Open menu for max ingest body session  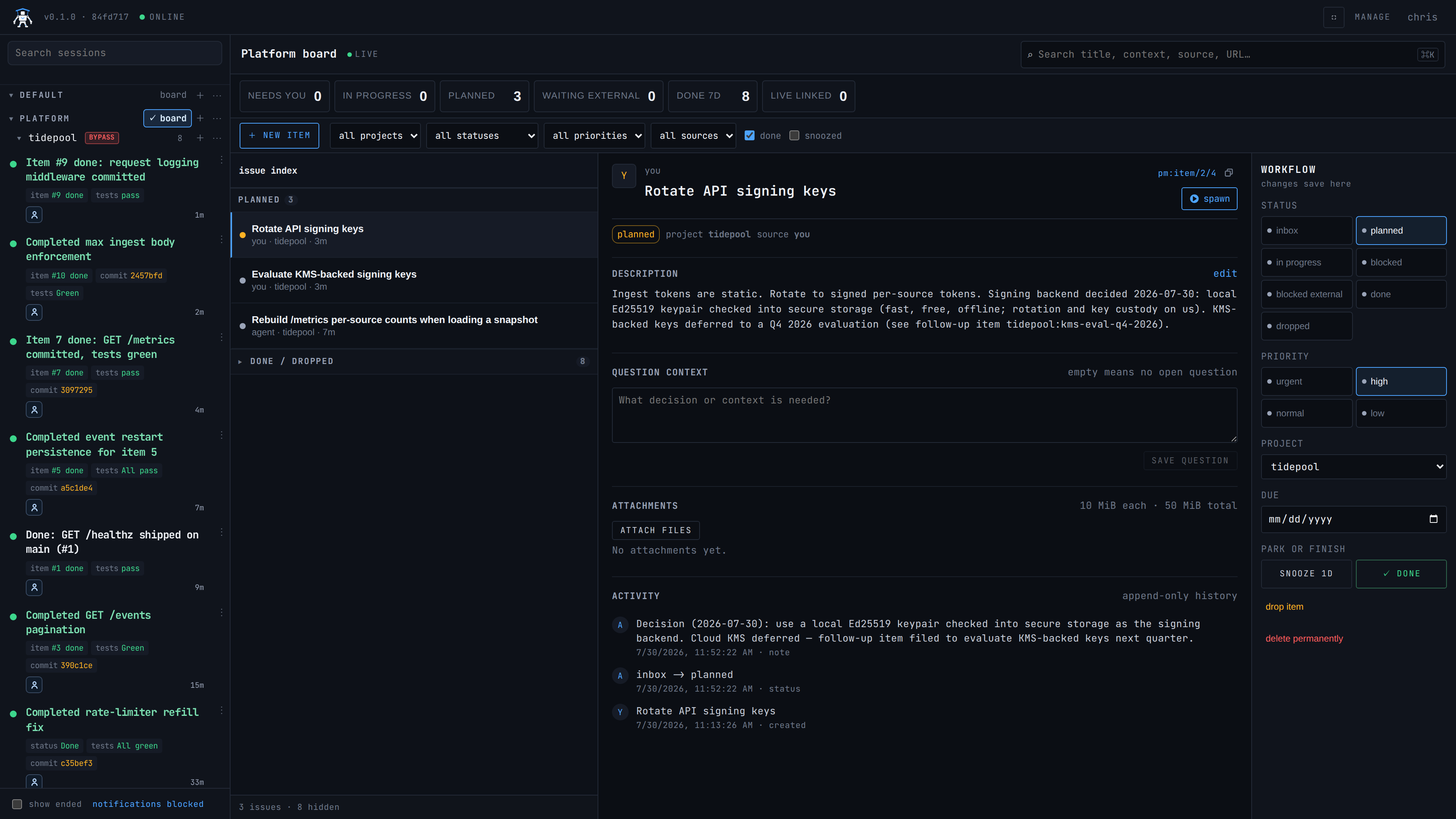click(x=221, y=240)
